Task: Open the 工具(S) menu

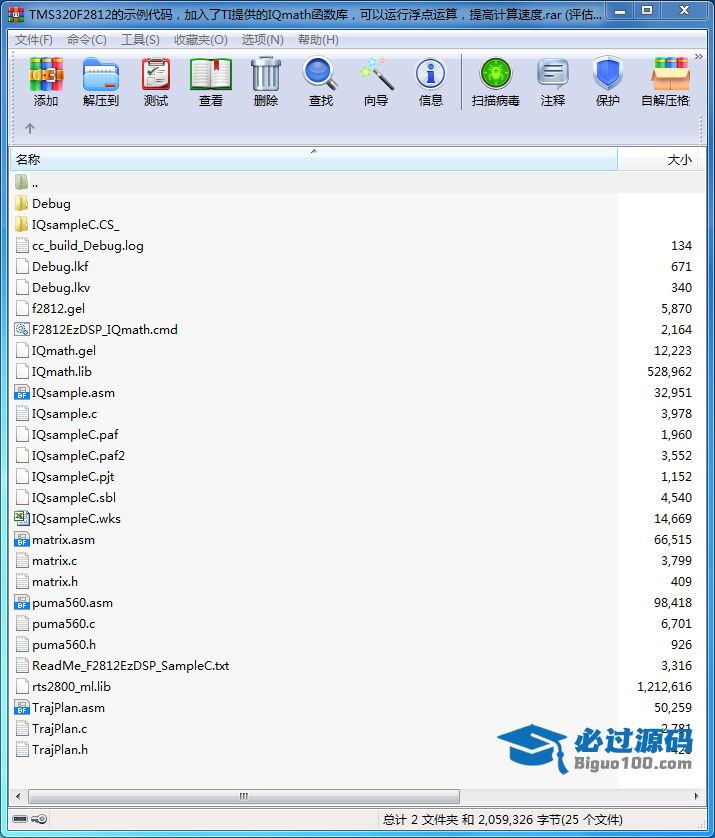Action: (x=140, y=40)
